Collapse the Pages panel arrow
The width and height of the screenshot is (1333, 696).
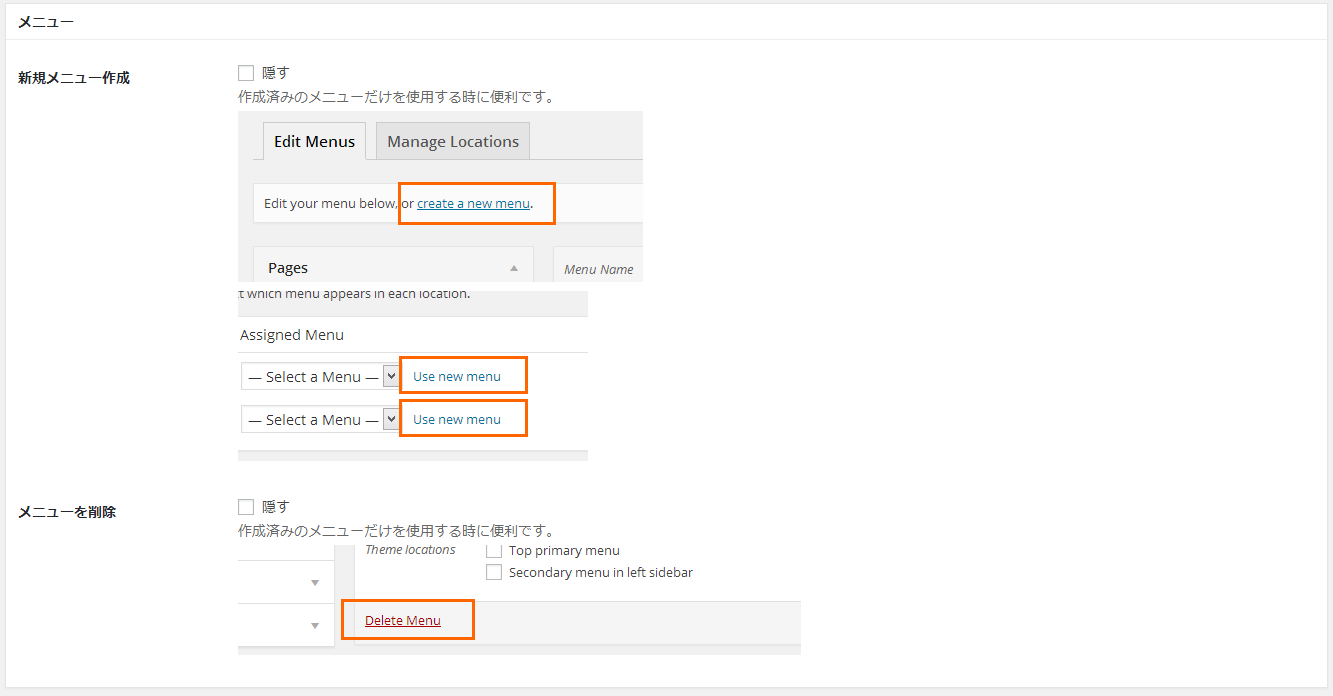pos(514,268)
